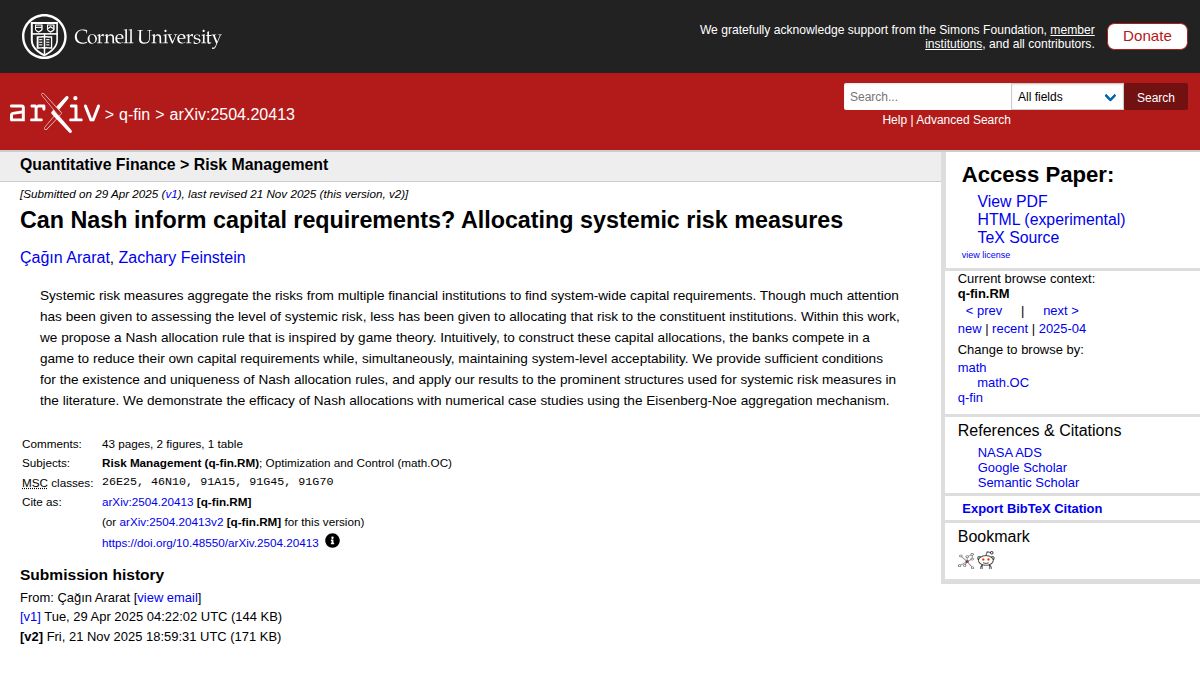1200x675 pixels.
Task: Open View PDF
Action: [1012, 201]
